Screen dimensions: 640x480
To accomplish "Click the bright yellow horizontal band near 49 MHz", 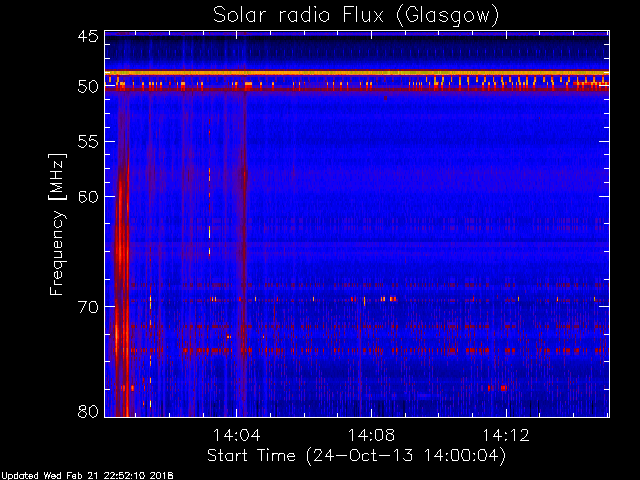I will click(357, 73).
